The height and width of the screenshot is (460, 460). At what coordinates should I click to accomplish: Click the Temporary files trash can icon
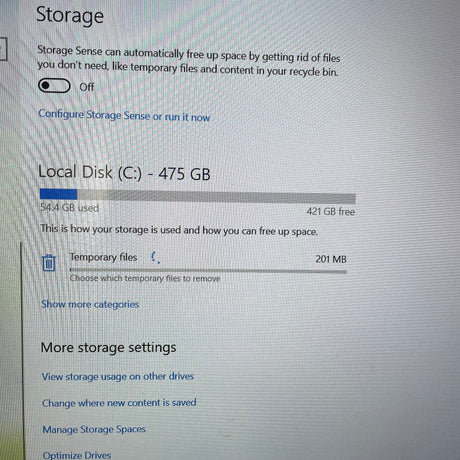[x=49, y=263]
